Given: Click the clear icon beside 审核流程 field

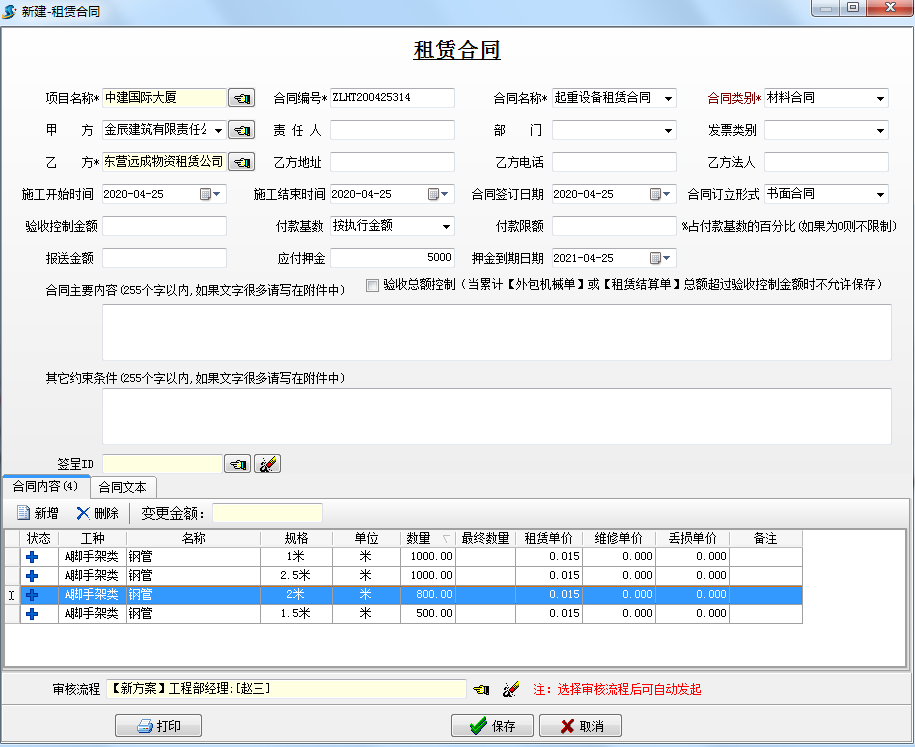Looking at the screenshot, I should [511, 689].
